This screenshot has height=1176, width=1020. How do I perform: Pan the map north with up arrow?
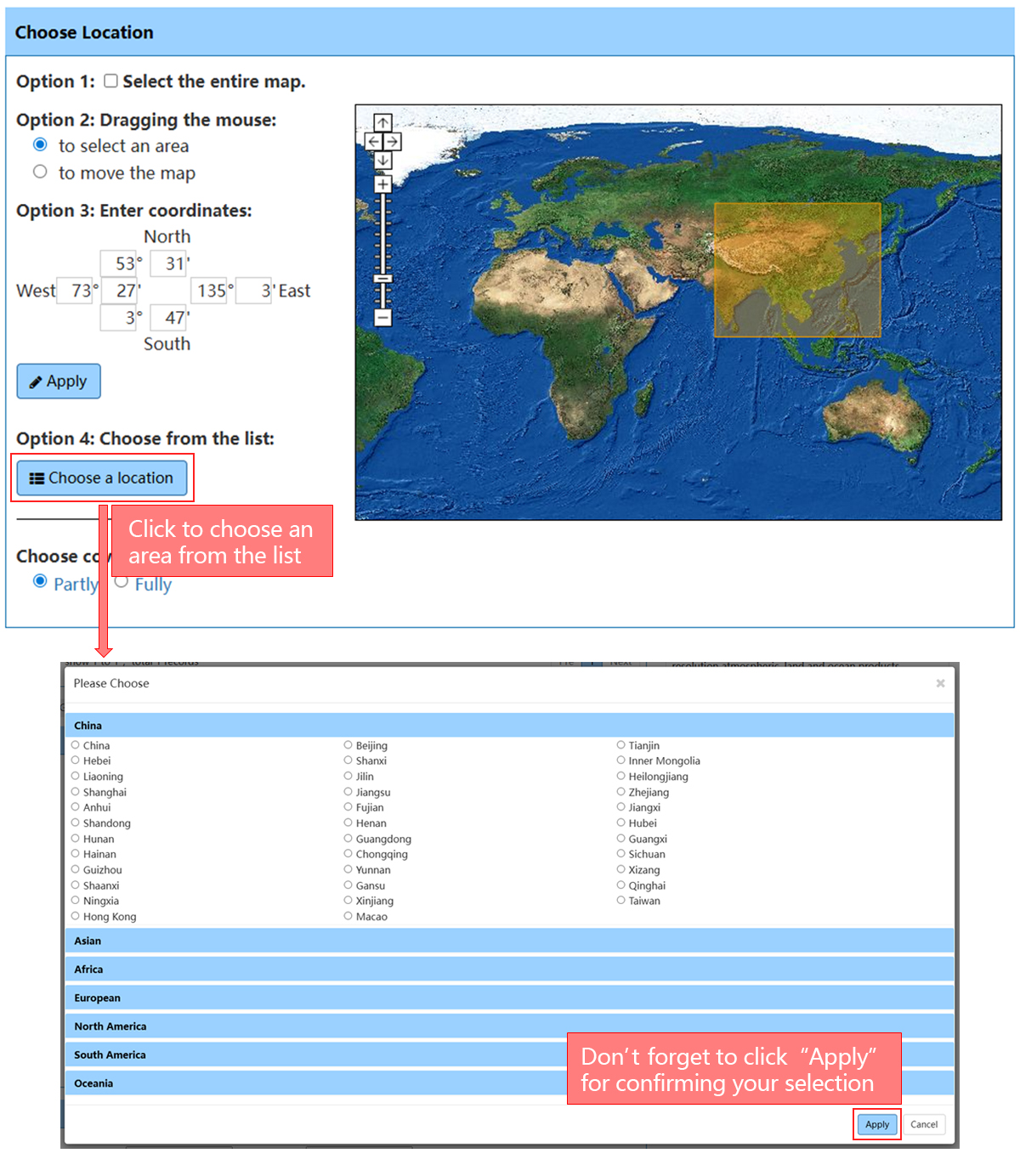[383, 123]
